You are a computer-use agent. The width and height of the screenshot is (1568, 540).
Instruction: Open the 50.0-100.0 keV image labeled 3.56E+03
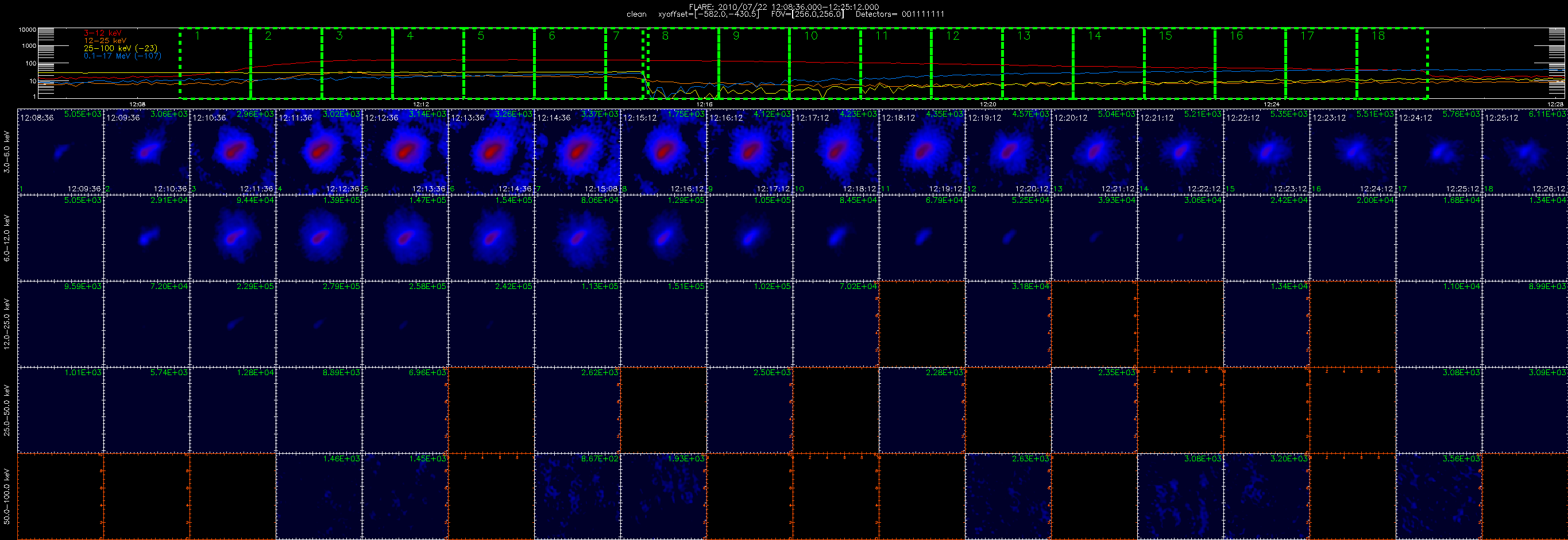(1439, 496)
